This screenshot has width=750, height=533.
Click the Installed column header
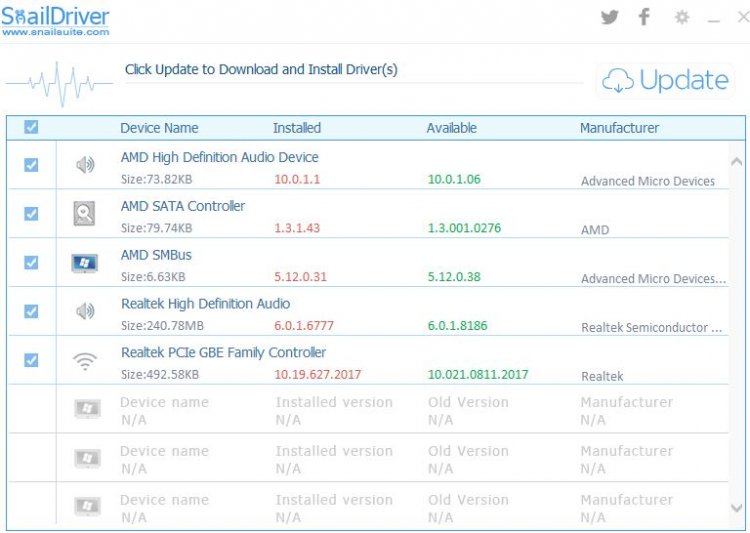pos(297,128)
